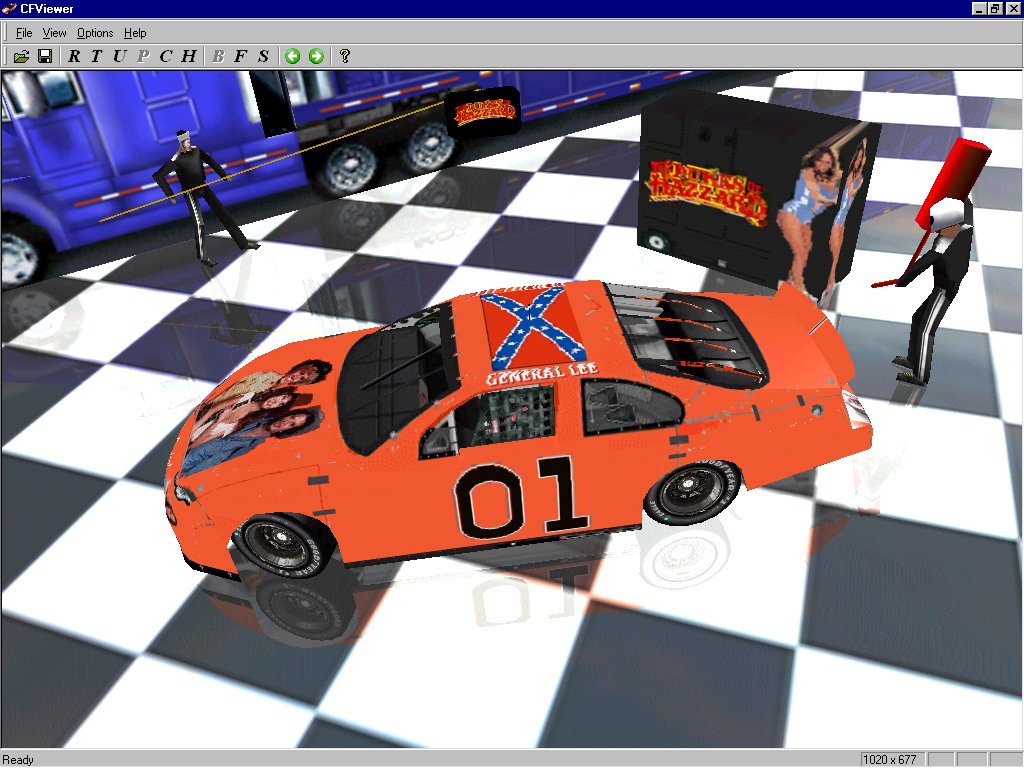Click the 3D car preview viewport
This screenshot has width=1024, height=768.
point(511,409)
